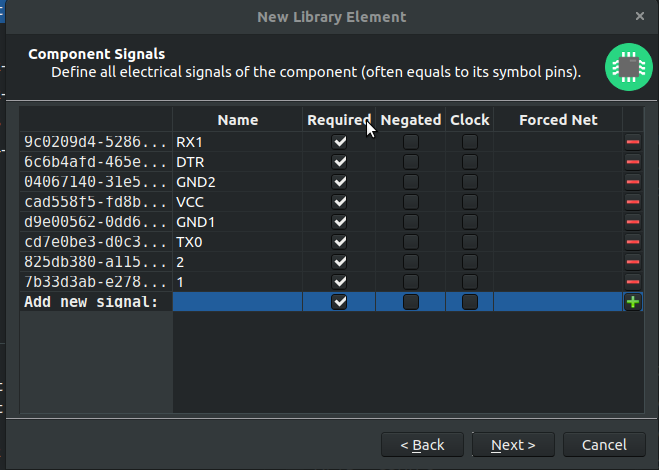The image size is (659, 470).
Task: Remove the GND1 signal with minus icon
Action: 633,222
